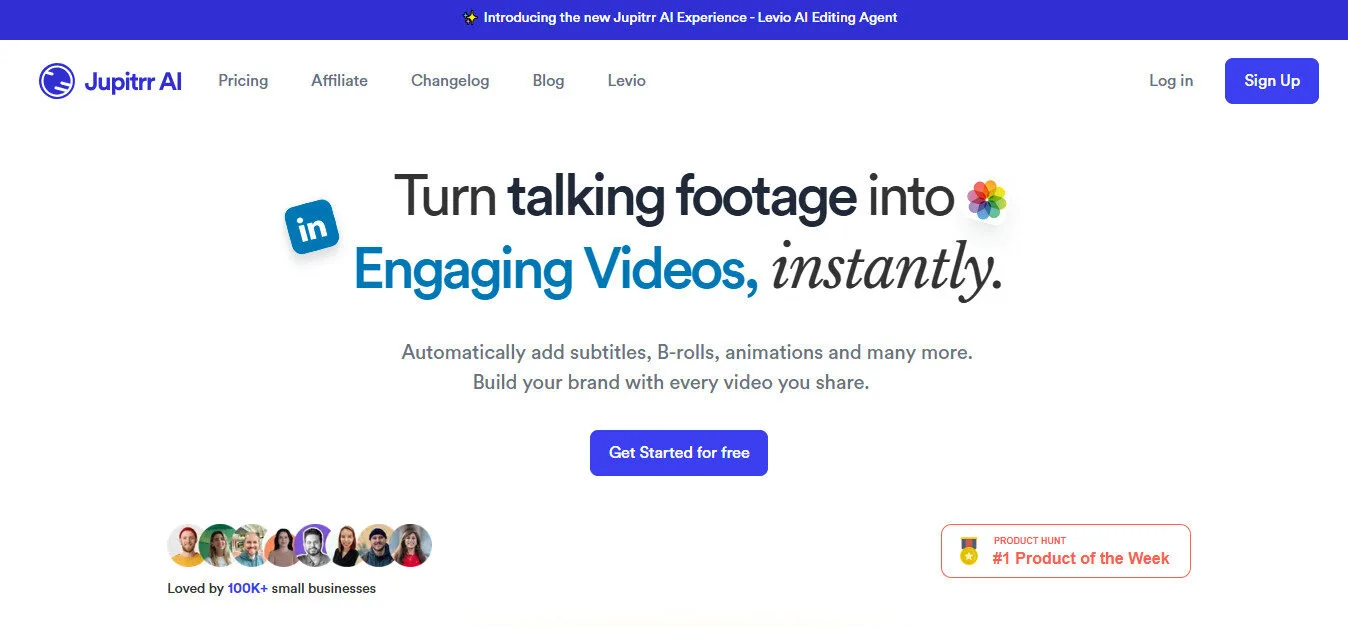Screen dimensions: 1348x627
Task: Select avatar of man in red beanie
Action: (187, 545)
